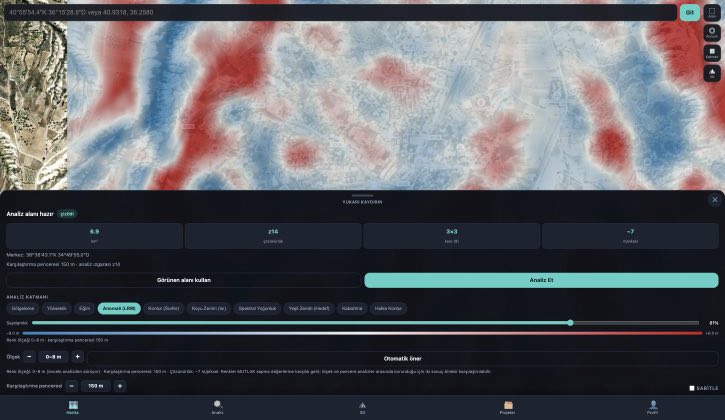Image resolution: width=725 pixels, height=420 pixels.
Task: Click the 150 m comparison window value
Action: (x=96, y=386)
